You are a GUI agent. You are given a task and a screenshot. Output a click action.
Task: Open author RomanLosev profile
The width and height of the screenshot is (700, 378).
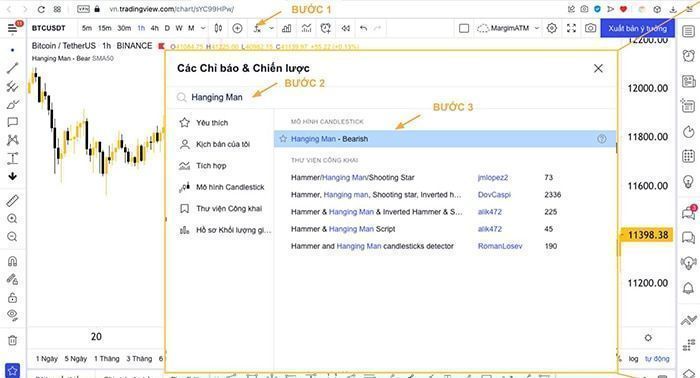tap(500, 246)
